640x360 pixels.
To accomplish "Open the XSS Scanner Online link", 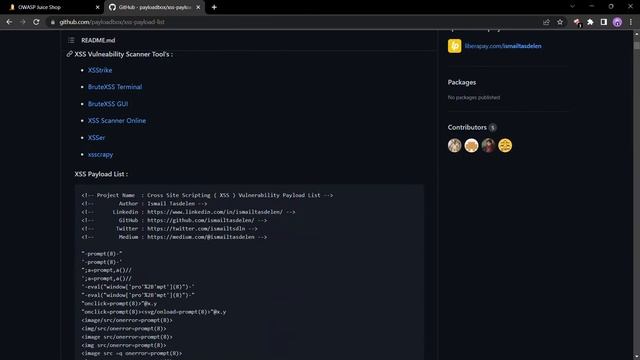I will 117,120.
